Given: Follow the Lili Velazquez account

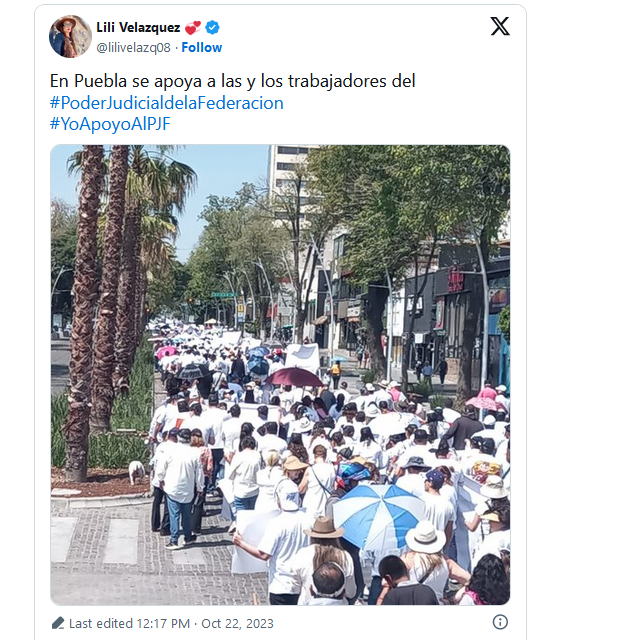Looking at the screenshot, I should tap(202, 48).
